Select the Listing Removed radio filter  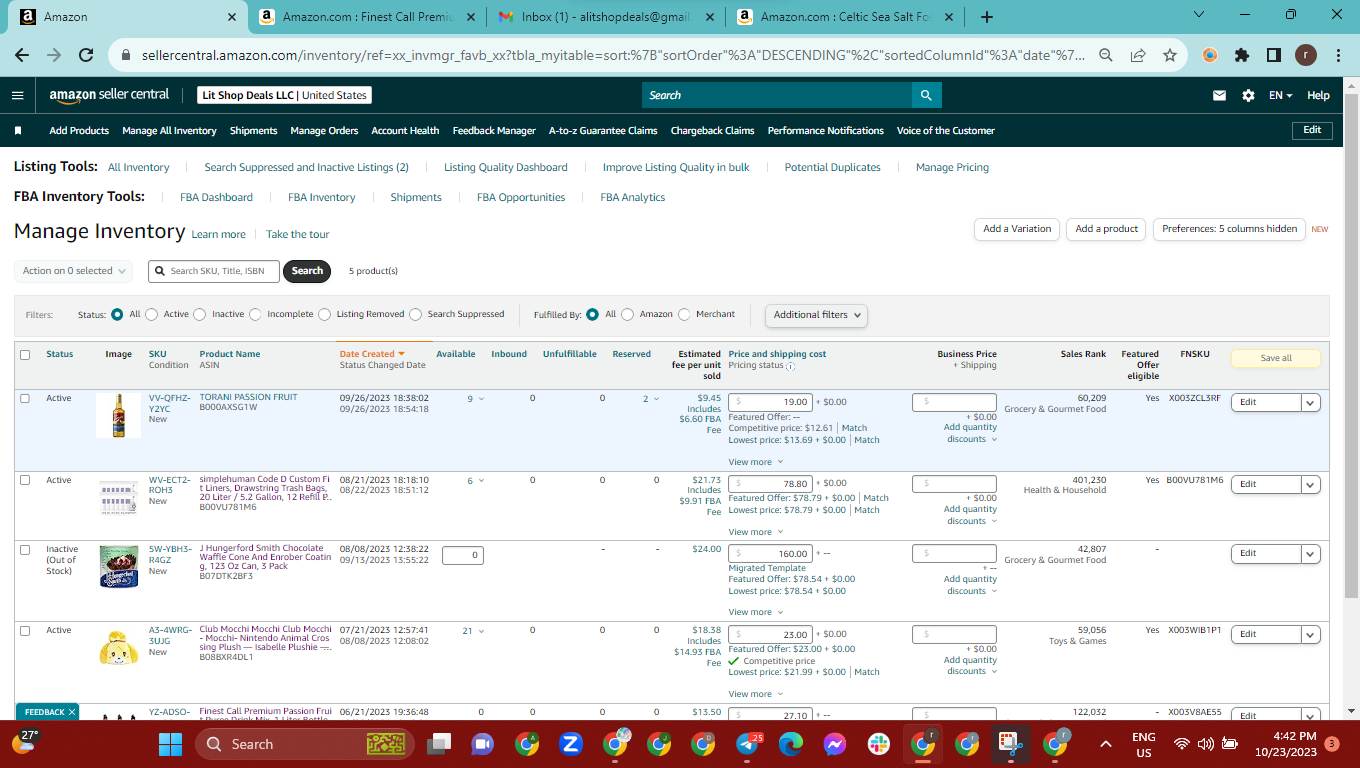(325, 314)
